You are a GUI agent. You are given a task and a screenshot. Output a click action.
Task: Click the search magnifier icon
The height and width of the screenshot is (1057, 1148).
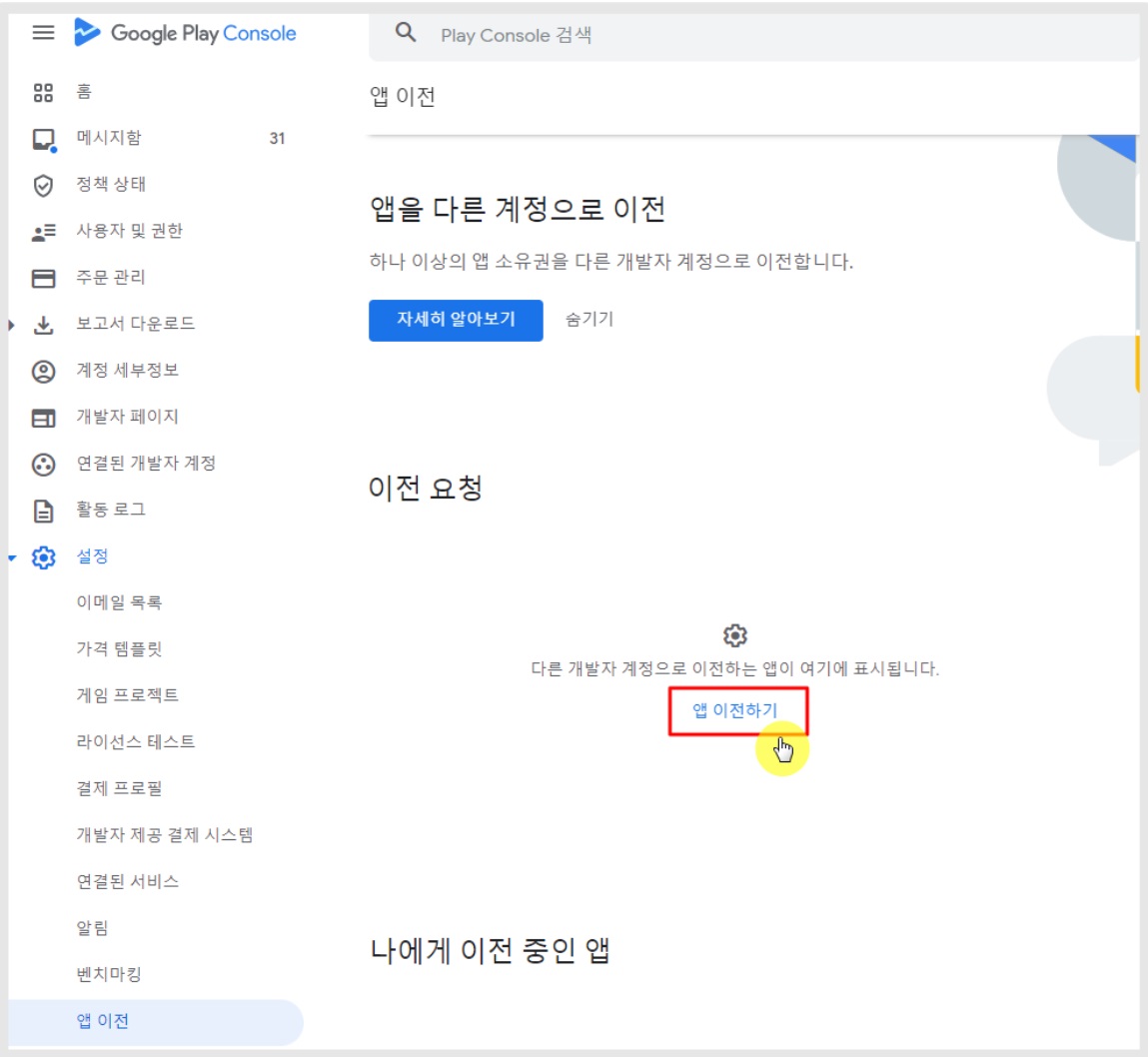point(406,33)
